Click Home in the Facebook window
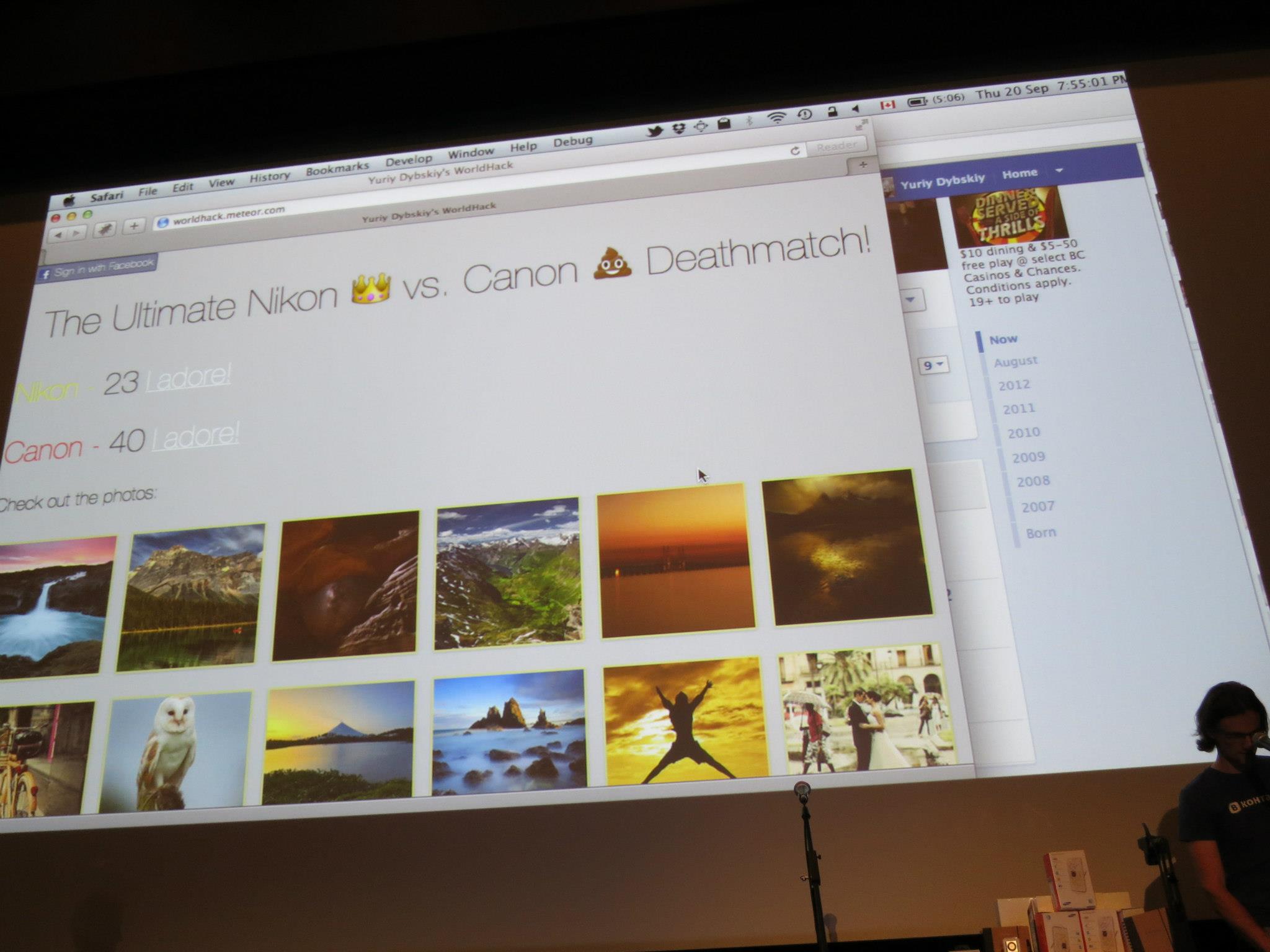The image size is (1270, 952). 1019,174
